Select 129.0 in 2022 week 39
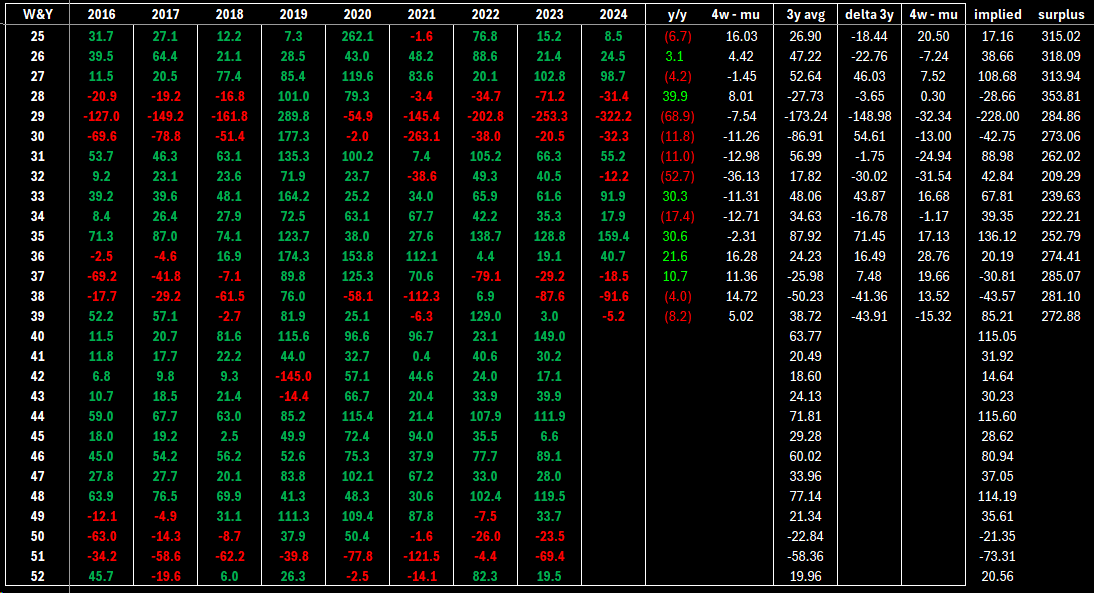1094x593 pixels. (x=485, y=316)
